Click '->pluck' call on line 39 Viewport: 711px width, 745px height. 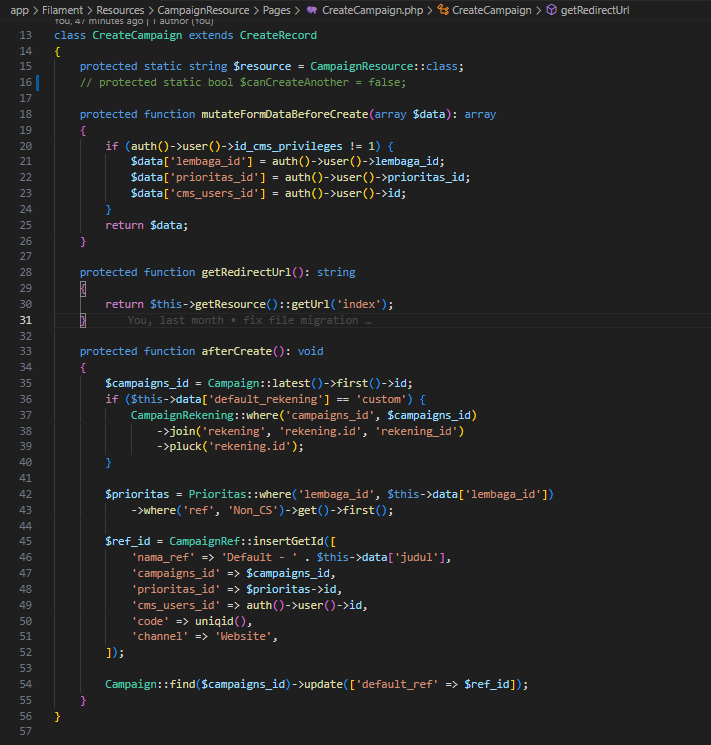179,446
